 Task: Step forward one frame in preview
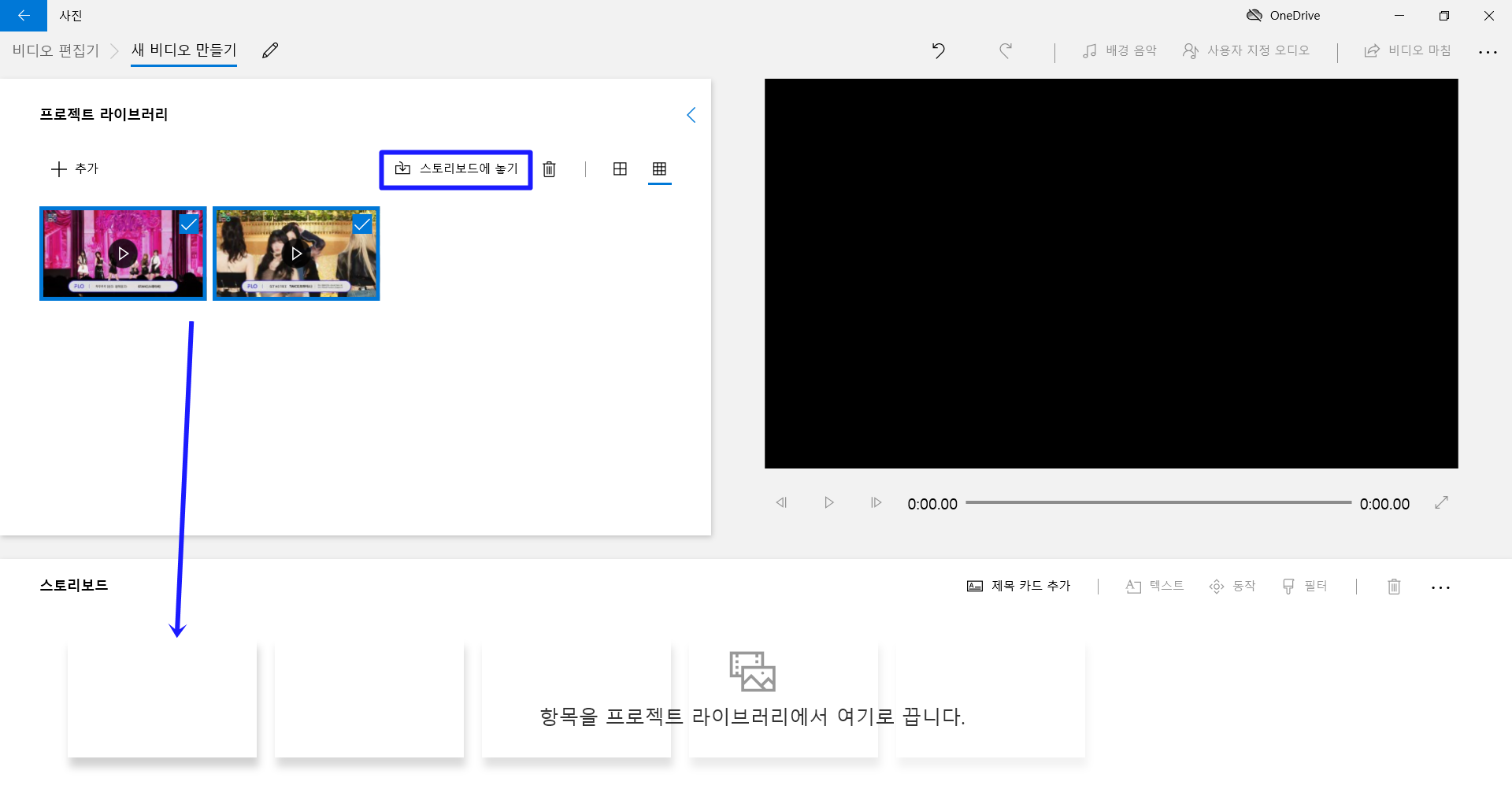pyautogui.click(x=876, y=502)
